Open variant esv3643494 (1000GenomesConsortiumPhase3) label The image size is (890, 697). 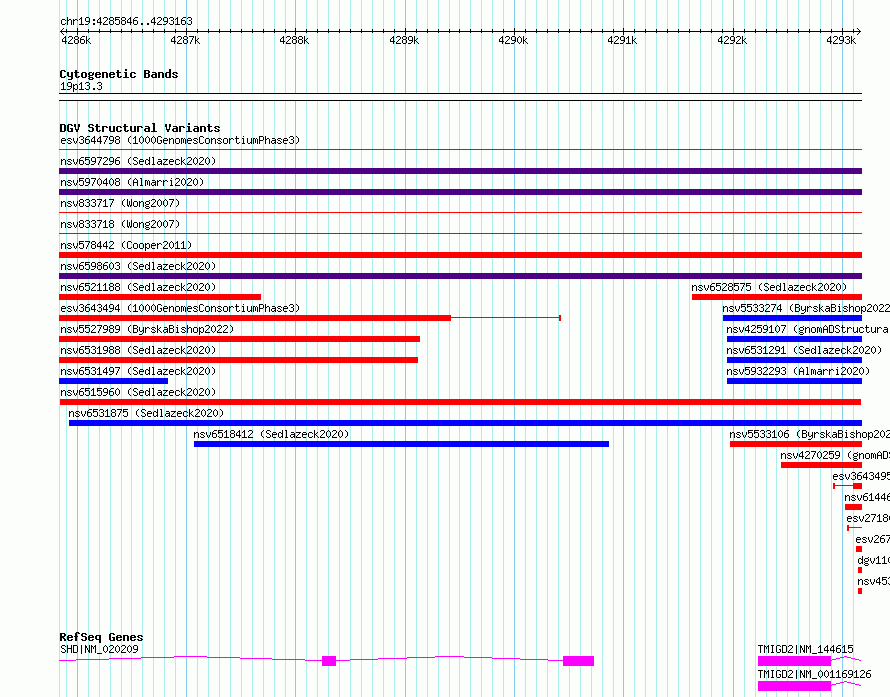pos(180,308)
